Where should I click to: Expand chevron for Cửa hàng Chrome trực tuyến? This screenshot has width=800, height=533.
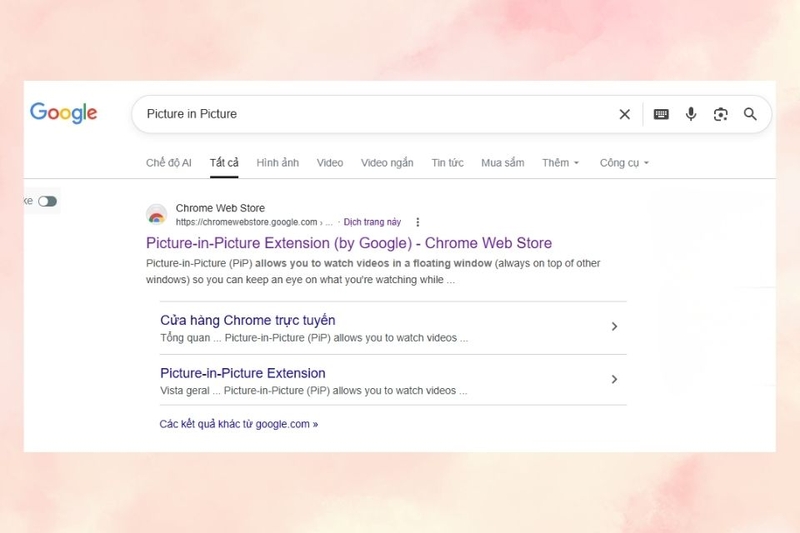(x=614, y=326)
